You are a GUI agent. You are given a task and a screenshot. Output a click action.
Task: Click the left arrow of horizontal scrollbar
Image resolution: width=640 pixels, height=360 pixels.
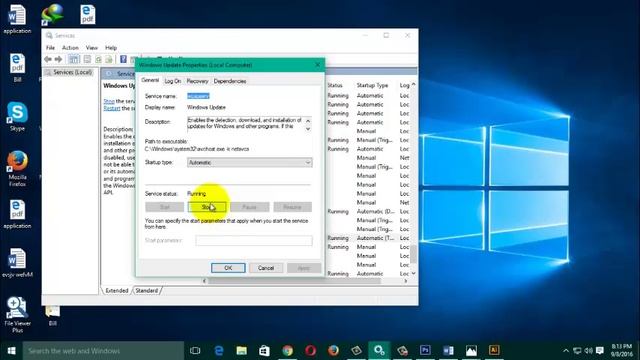click(x=204, y=280)
